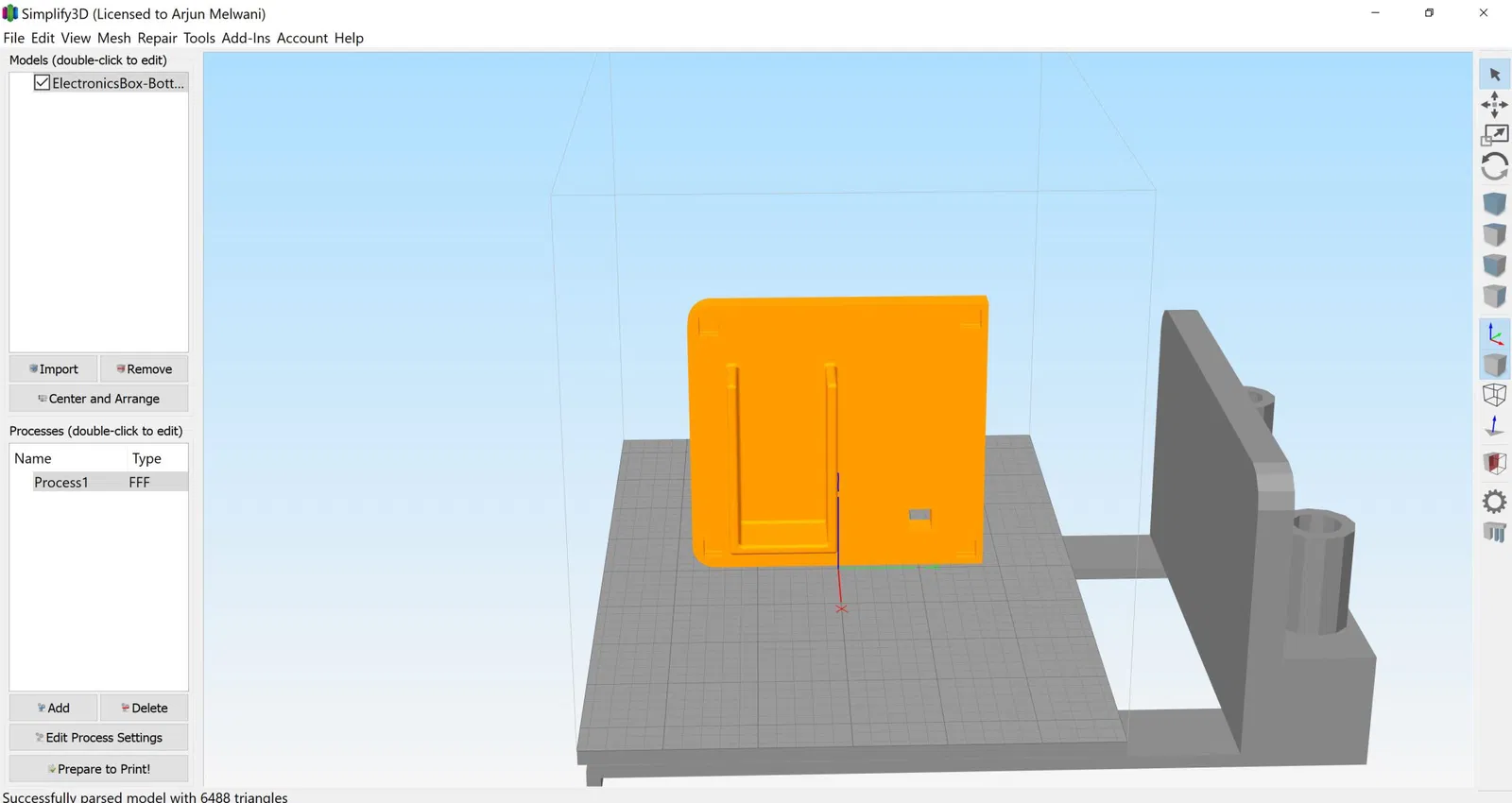Toggle the cross section view
Viewport: 1512px width, 803px height.
(1494, 463)
